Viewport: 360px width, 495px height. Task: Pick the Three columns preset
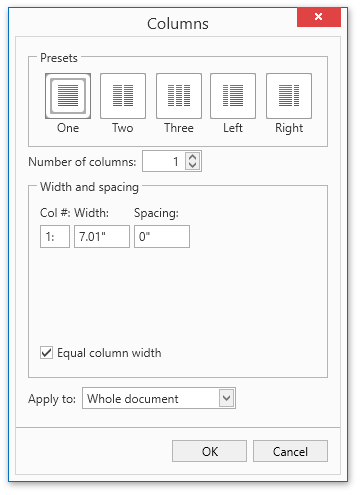point(179,96)
